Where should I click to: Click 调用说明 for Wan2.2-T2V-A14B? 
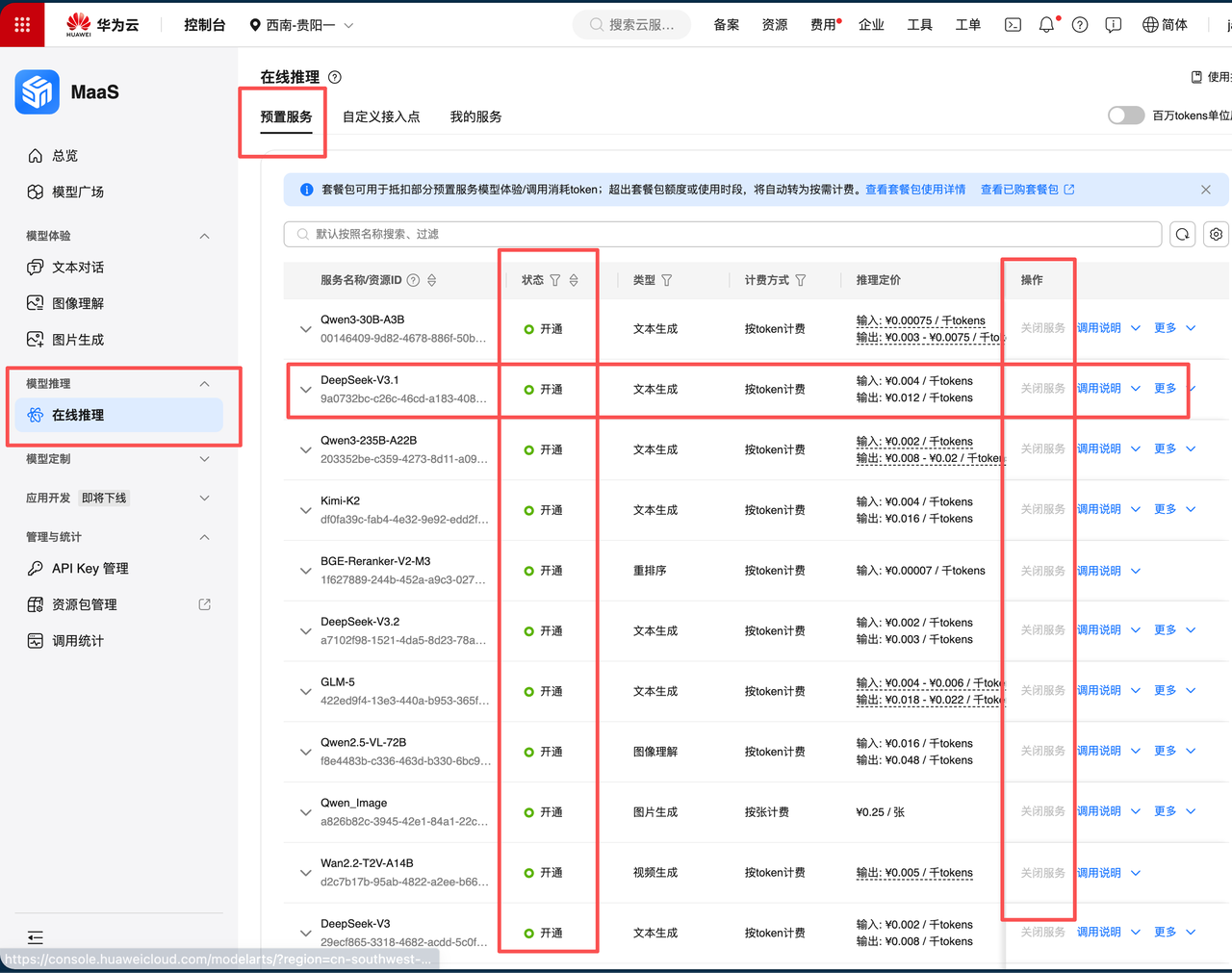1098,873
